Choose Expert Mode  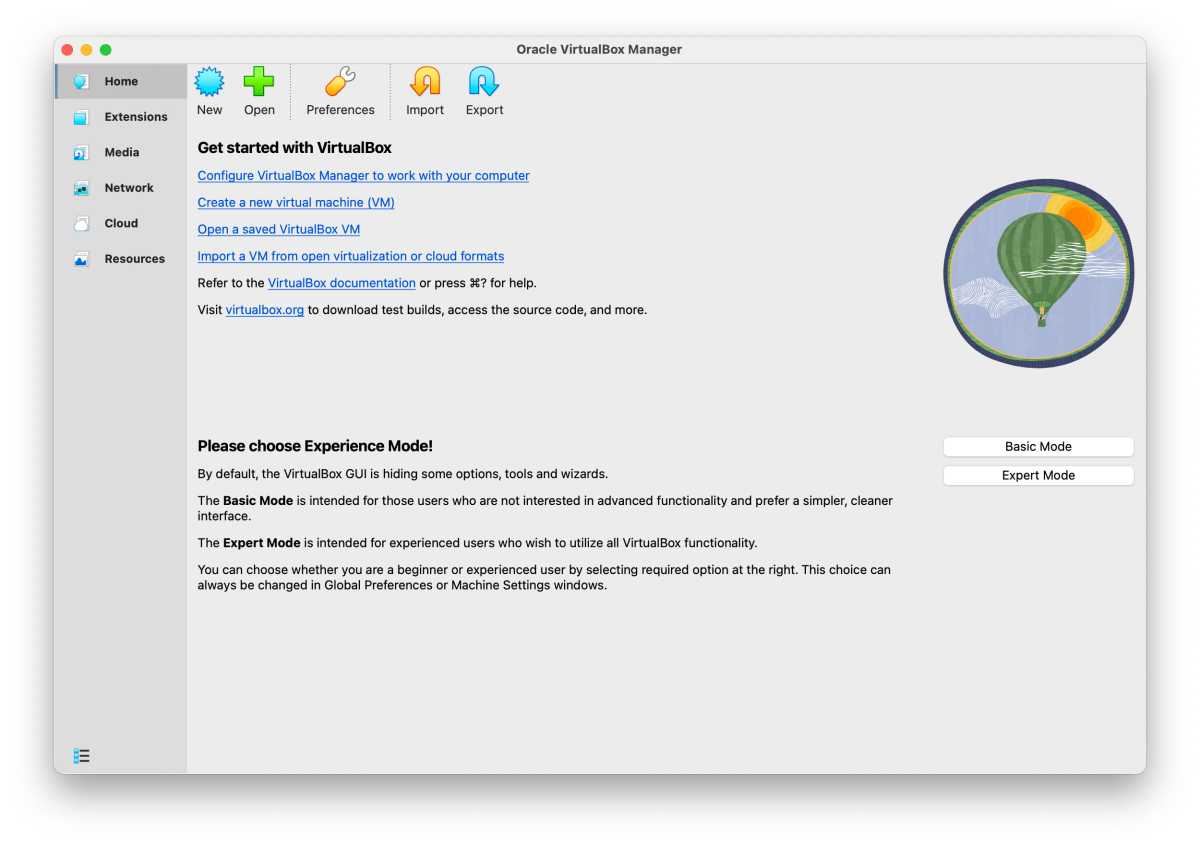click(1037, 475)
